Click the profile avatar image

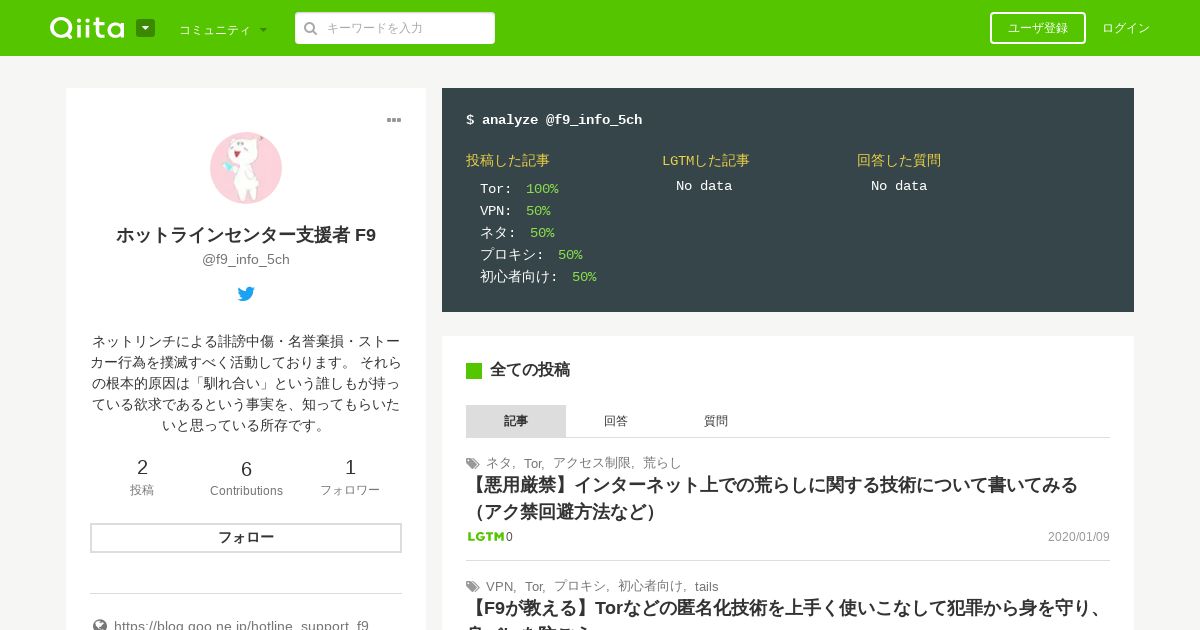tap(246, 168)
